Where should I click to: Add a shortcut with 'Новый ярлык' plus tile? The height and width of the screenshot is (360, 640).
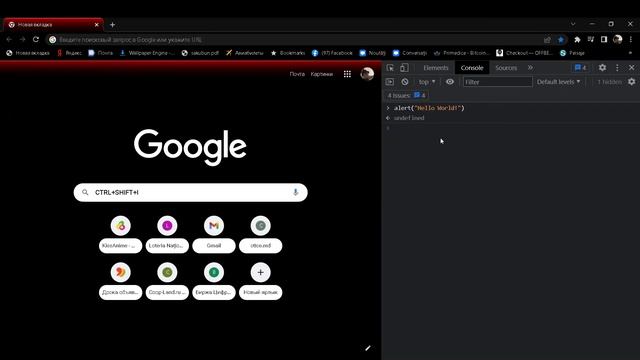point(260,281)
